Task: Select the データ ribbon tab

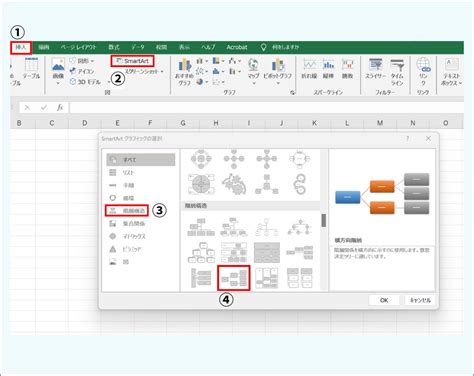Action: pyautogui.click(x=137, y=47)
